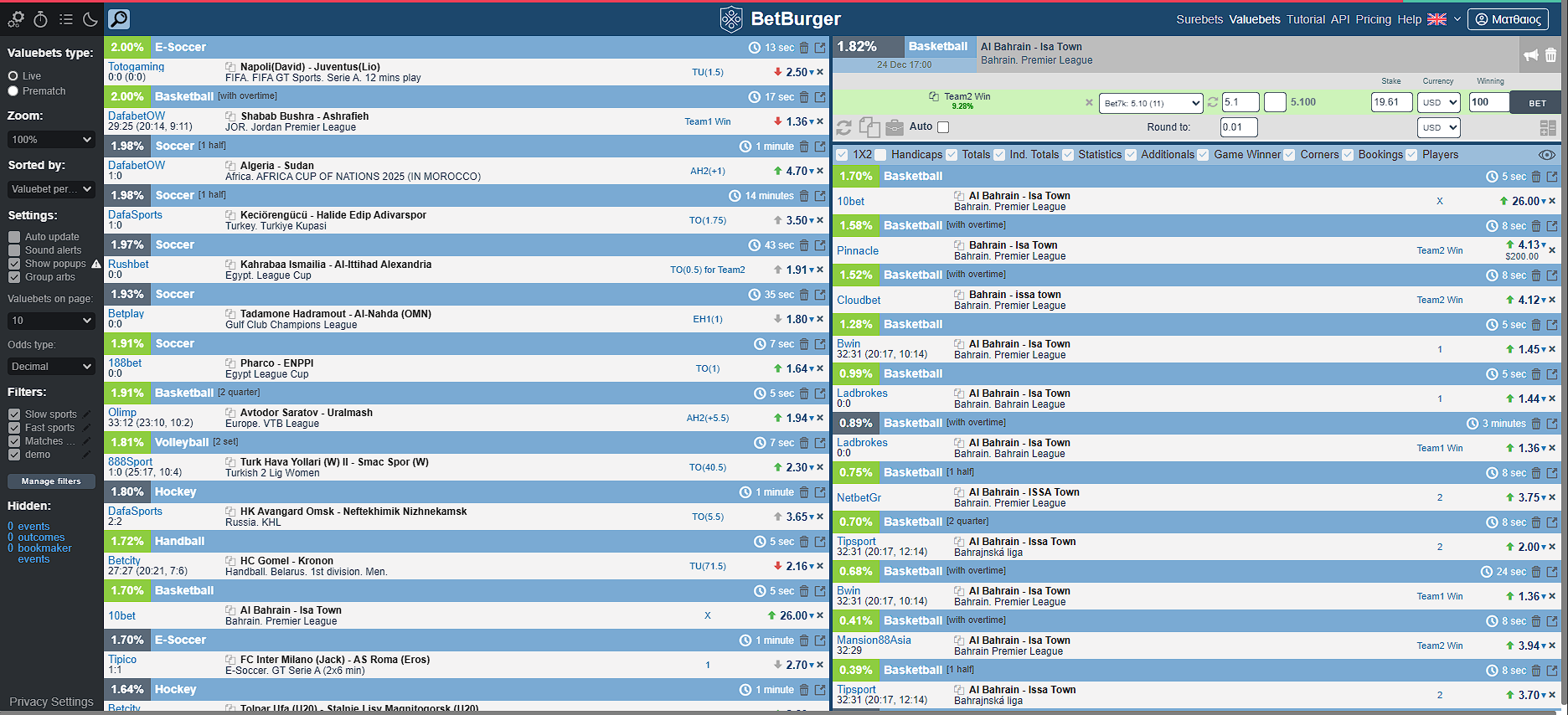
Task: Open the stake Currency USD dropdown
Action: coord(1439,102)
